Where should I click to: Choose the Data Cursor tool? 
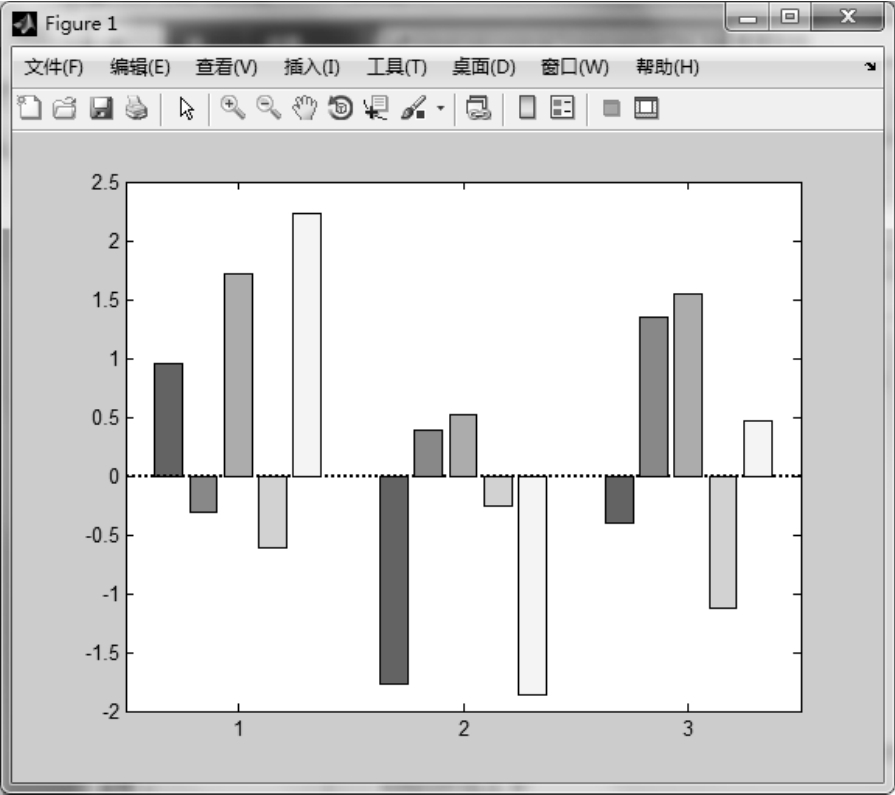[376, 108]
